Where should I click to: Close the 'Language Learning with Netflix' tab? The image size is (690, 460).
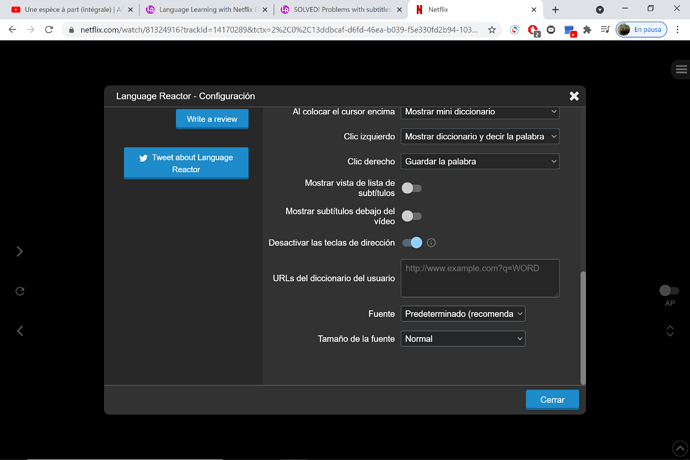click(x=265, y=9)
